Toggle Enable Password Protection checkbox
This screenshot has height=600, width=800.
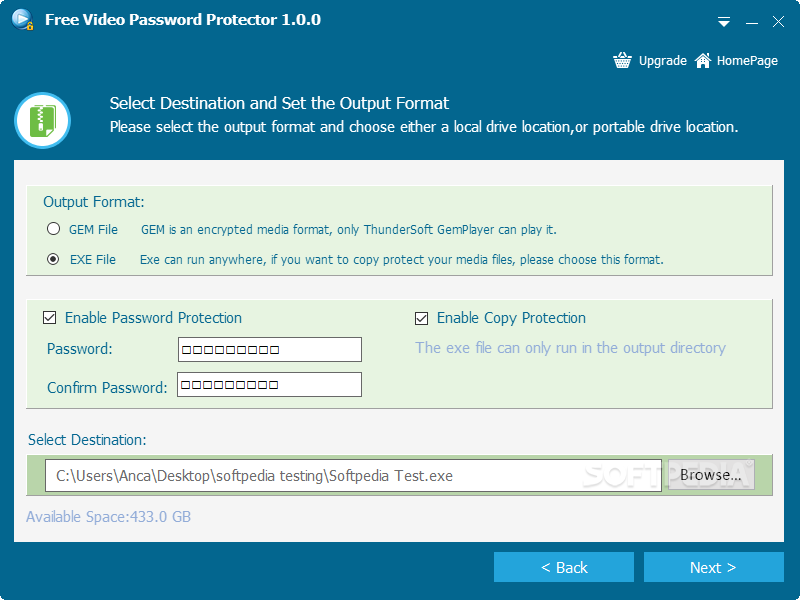tap(49, 318)
